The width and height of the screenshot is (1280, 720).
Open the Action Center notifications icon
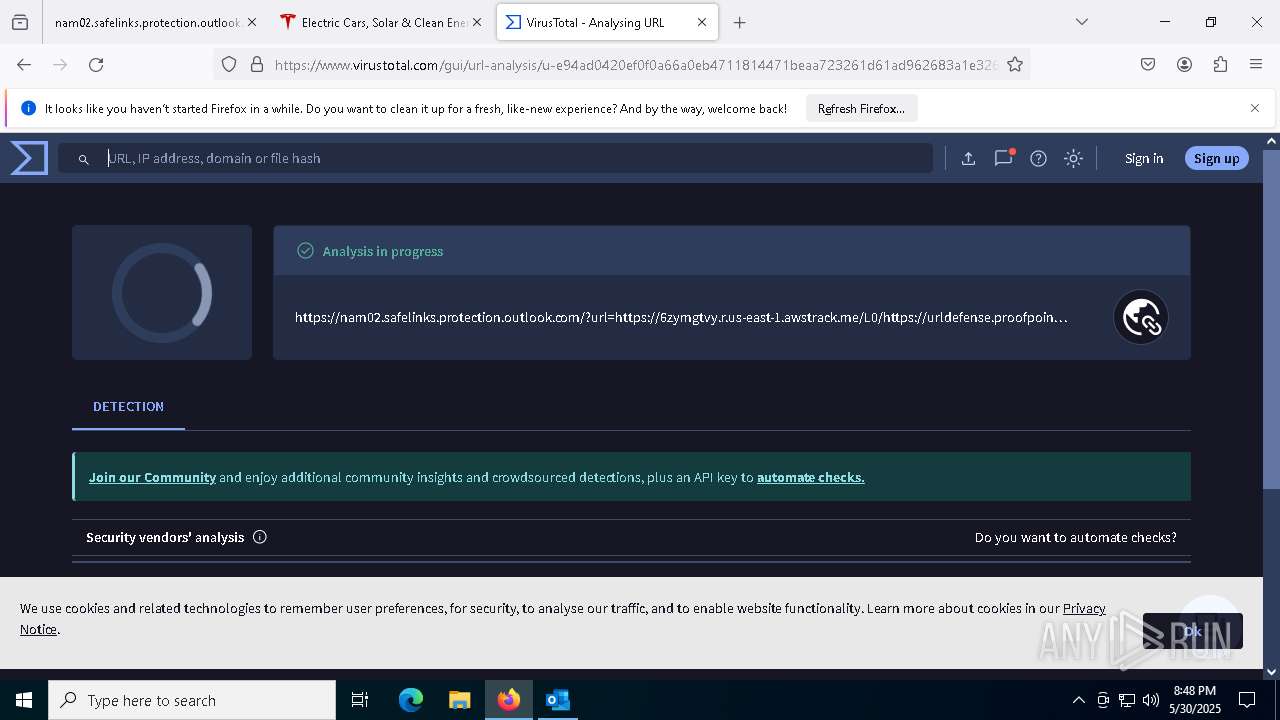(x=1247, y=700)
